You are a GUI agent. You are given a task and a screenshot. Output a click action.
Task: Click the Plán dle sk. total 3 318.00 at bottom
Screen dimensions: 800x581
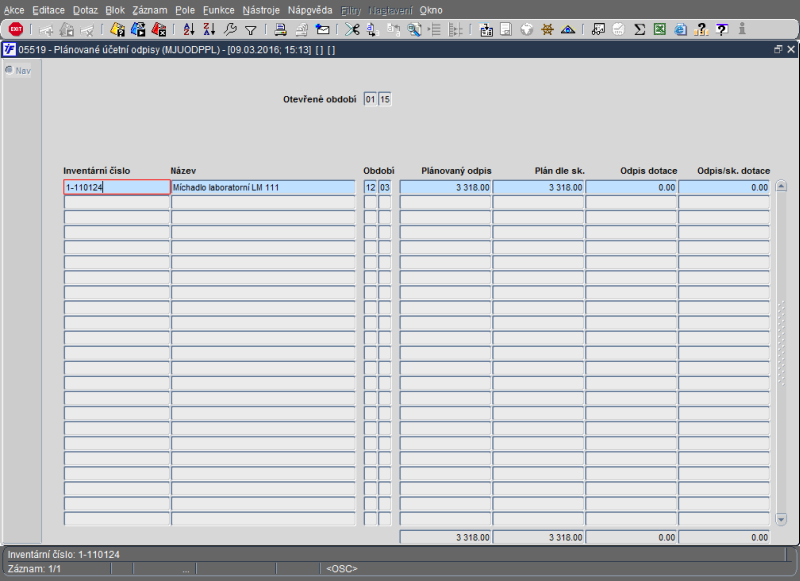(x=538, y=537)
